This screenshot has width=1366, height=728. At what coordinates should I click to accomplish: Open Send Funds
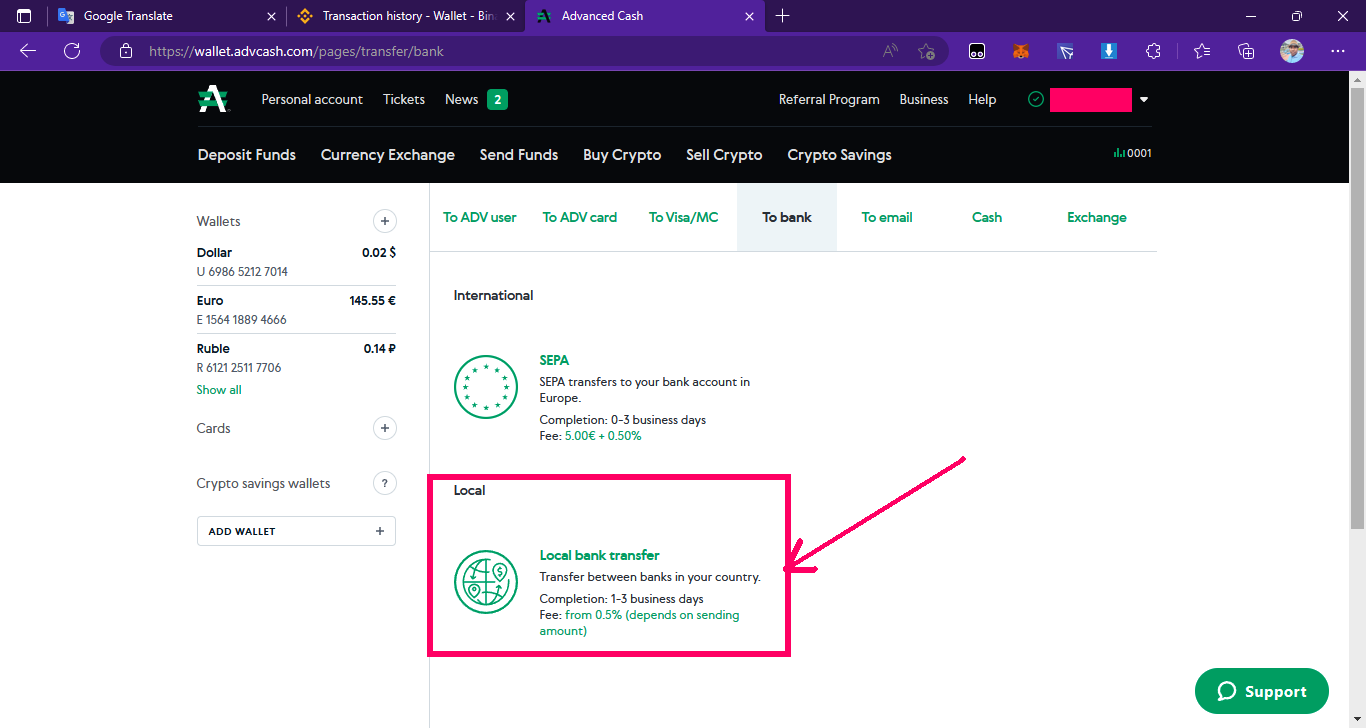coord(519,155)
